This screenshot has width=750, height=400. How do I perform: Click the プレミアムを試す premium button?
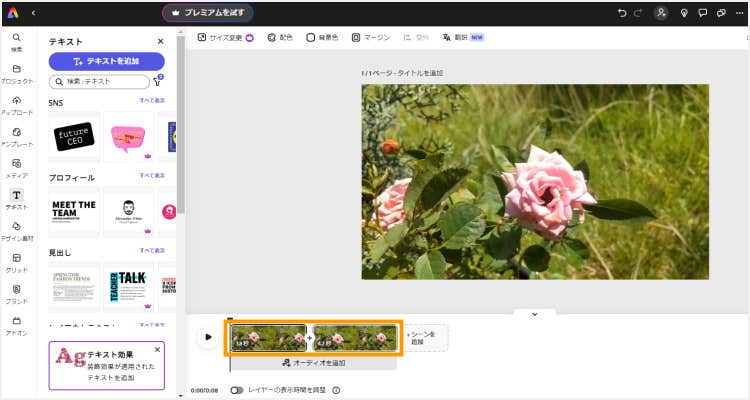pos(208,13)
